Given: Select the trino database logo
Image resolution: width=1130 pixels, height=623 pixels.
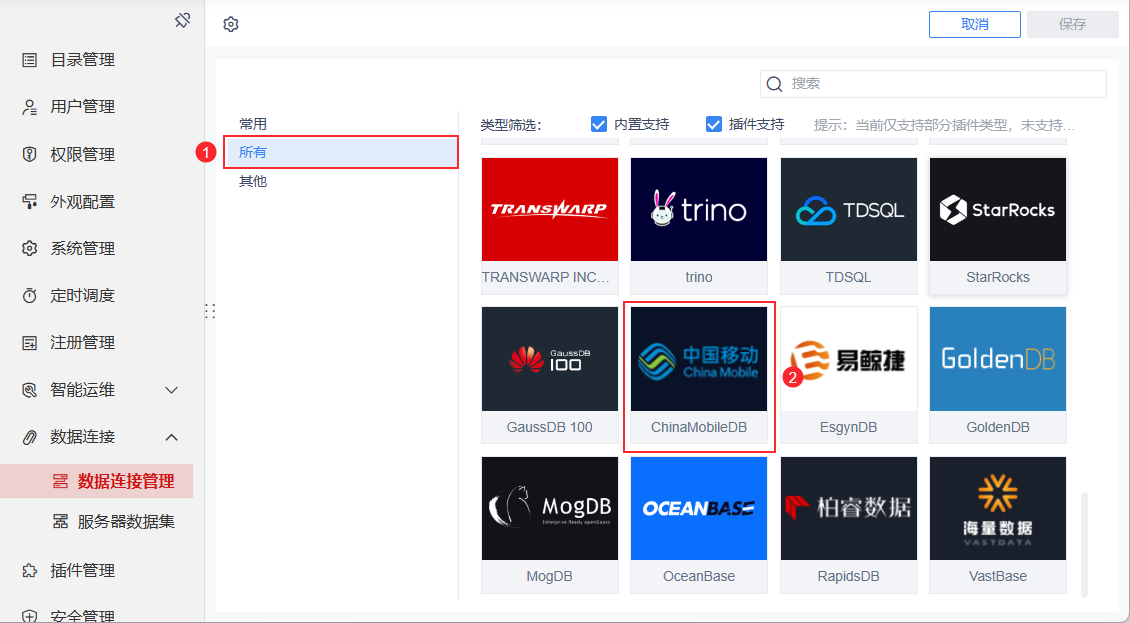Looking at the screenshot, I should [x=699, y=209].
